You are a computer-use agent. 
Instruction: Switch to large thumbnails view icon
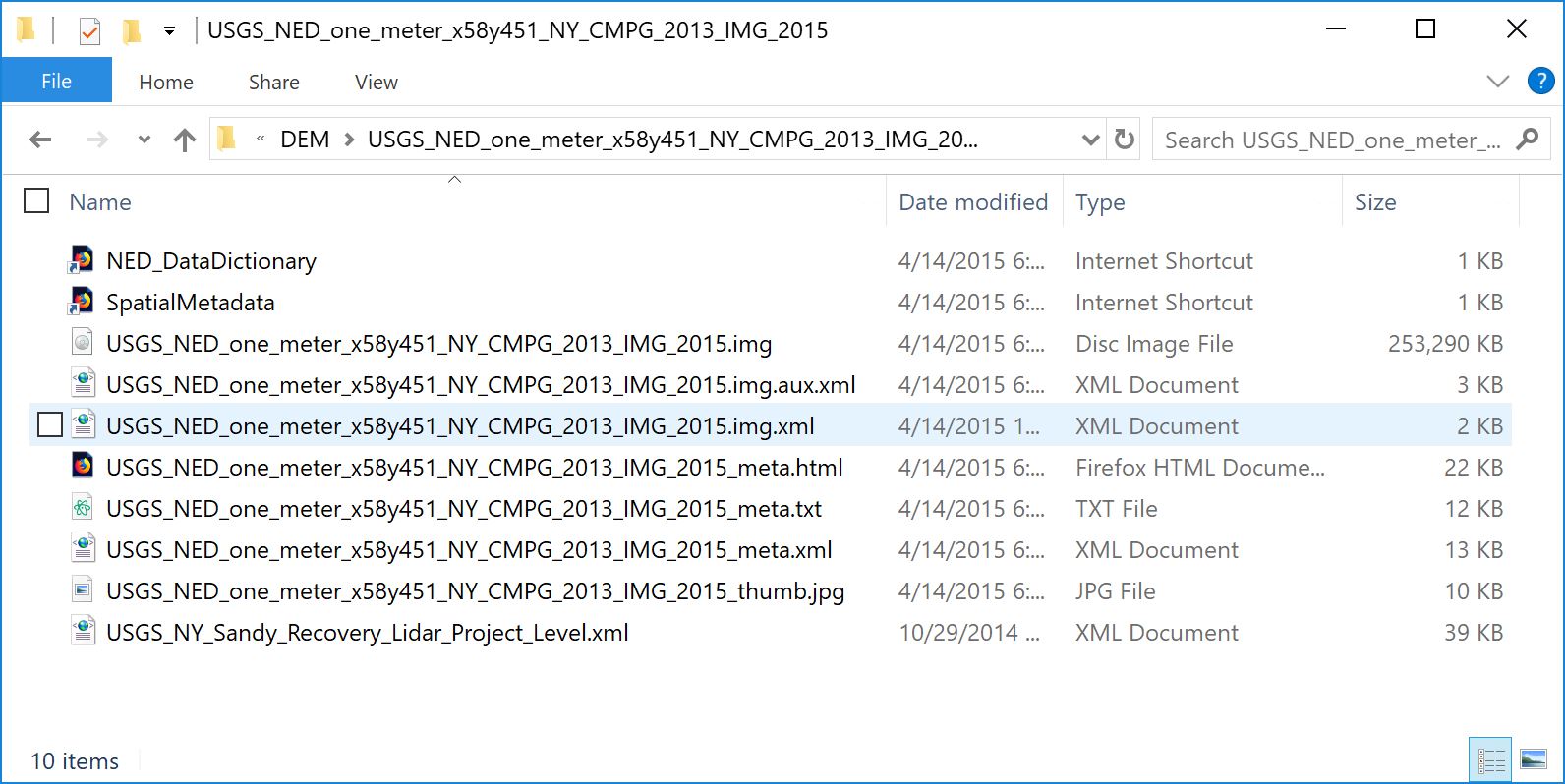click(1533, 759)
